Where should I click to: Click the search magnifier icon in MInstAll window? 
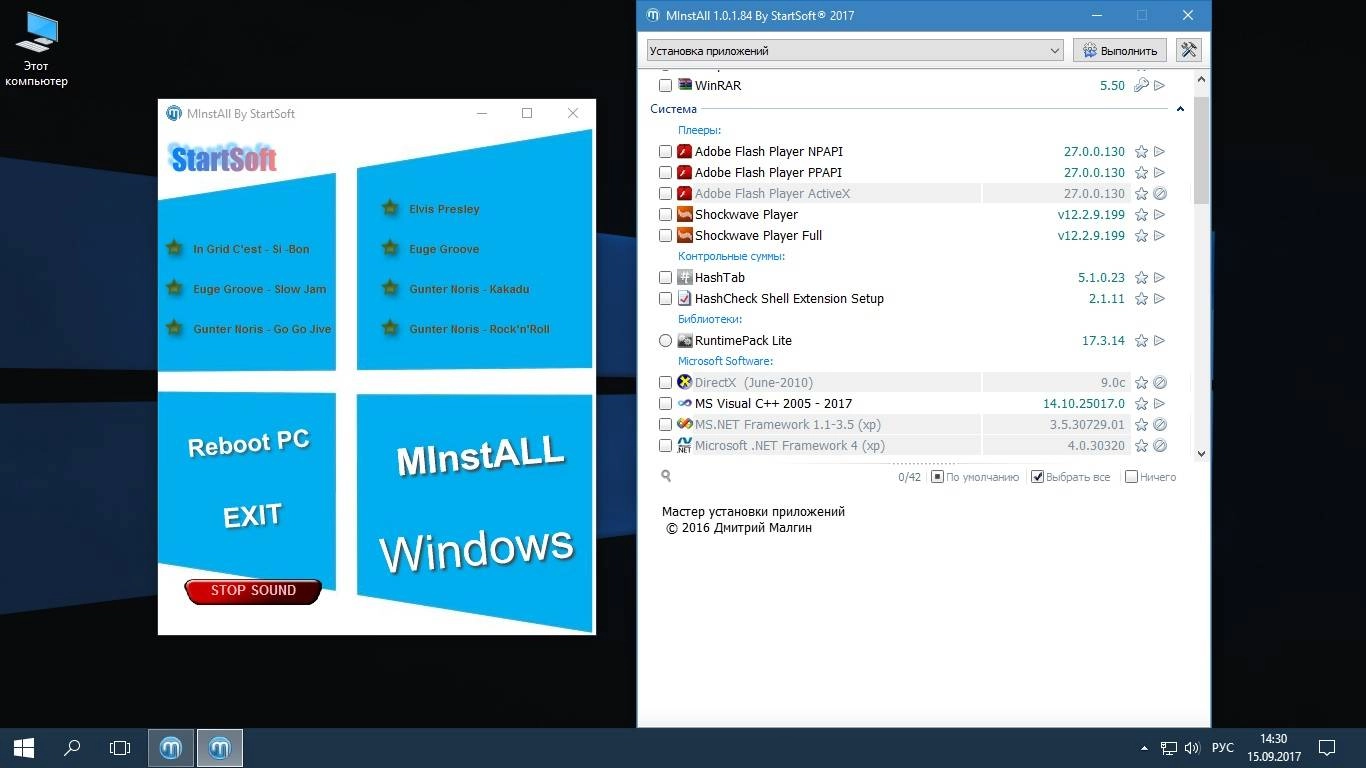pos(665,477)
